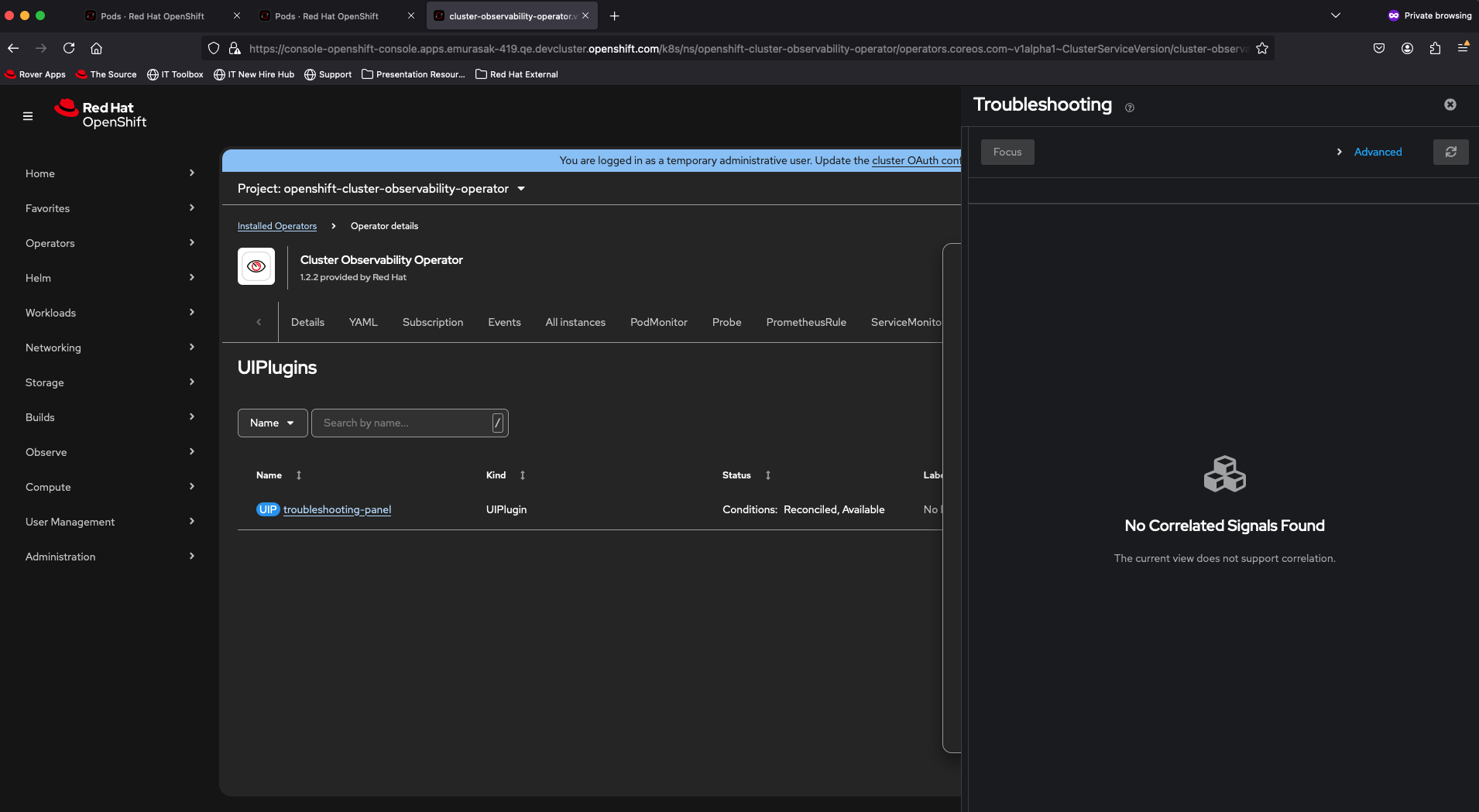This screenshot has height=812, width=1479.
Task: Expand the Helm navigation section
Action: (x=110, y=278)
